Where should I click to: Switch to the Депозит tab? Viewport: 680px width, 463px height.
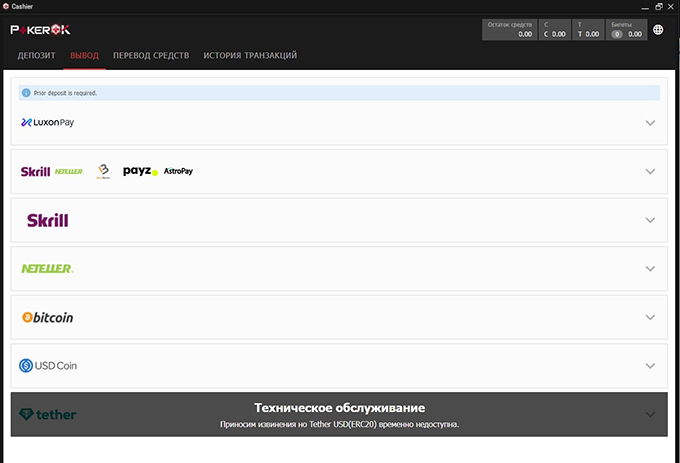[36, 55]
